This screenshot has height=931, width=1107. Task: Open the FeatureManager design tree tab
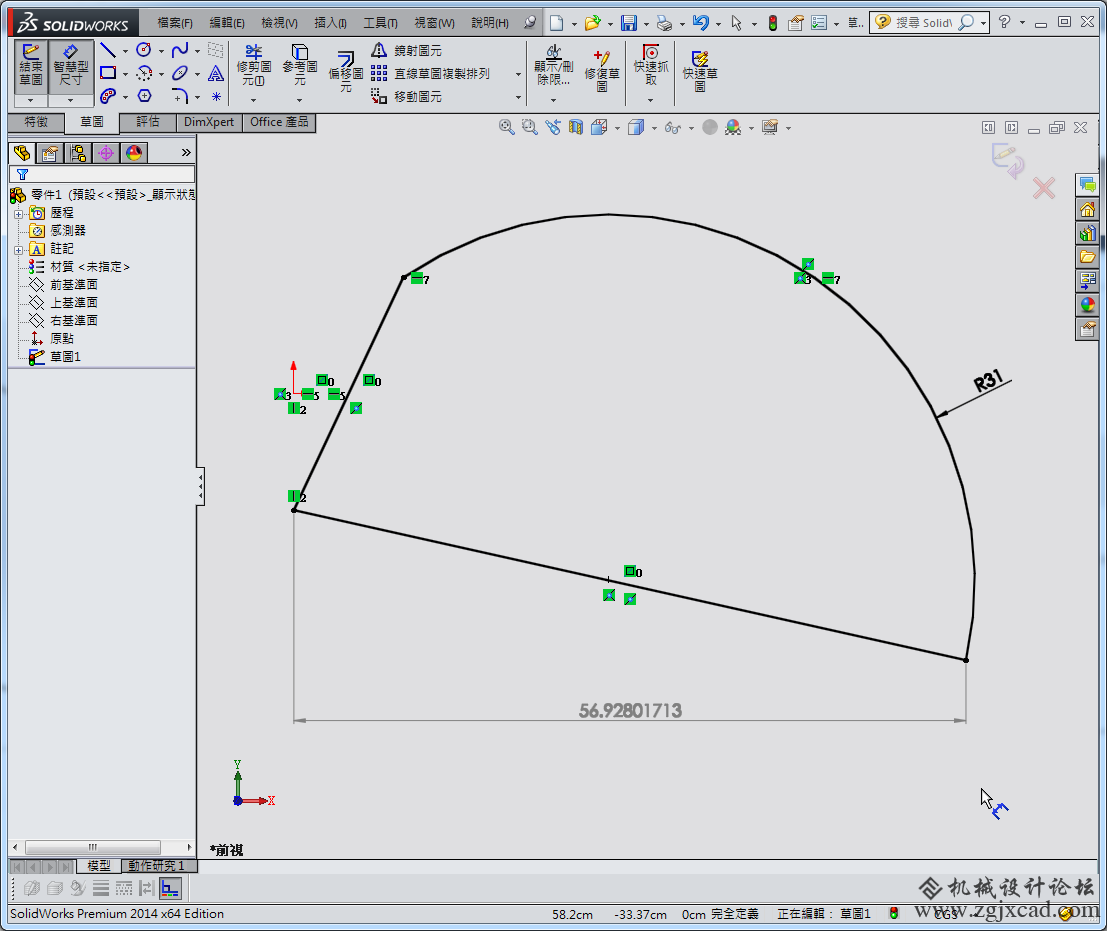pyautogui.click(x=22, y=153)
